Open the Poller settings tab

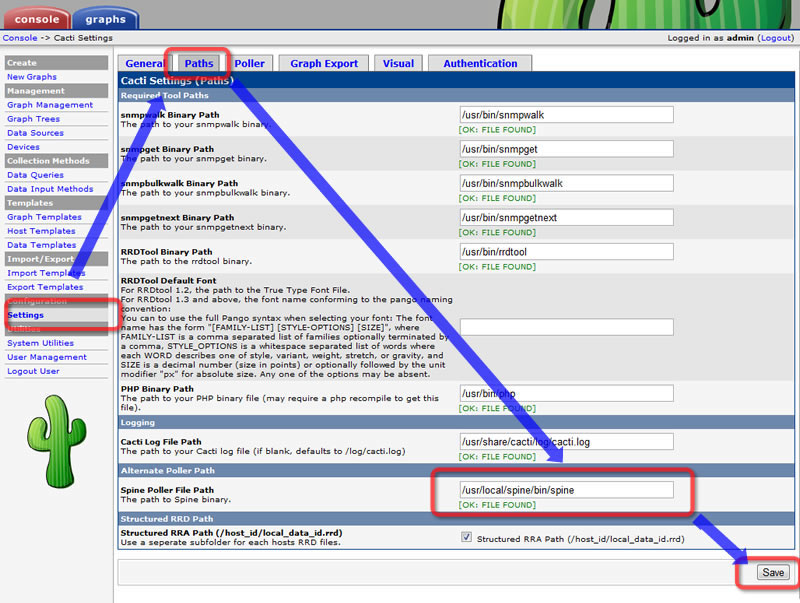click(x=249, y=63)
